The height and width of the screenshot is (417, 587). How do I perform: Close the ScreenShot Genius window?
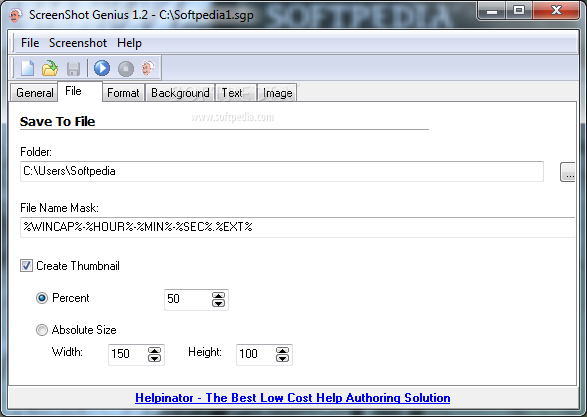(x=556, y=10)
